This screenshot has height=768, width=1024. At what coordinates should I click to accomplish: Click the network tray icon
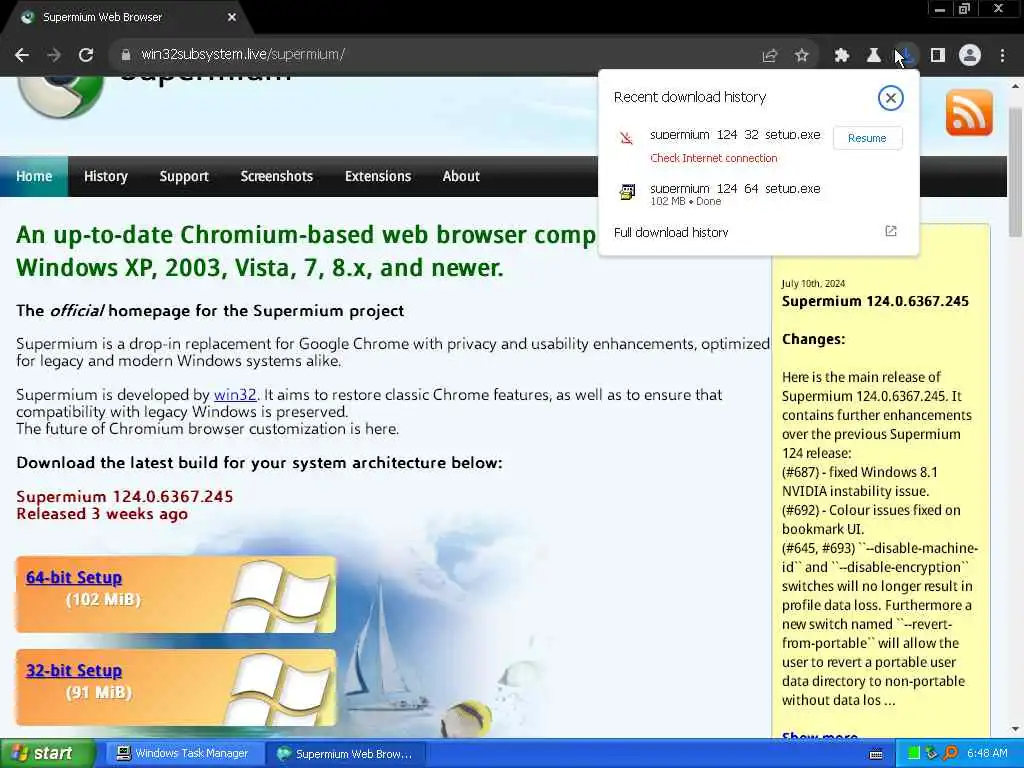point(932,754)
